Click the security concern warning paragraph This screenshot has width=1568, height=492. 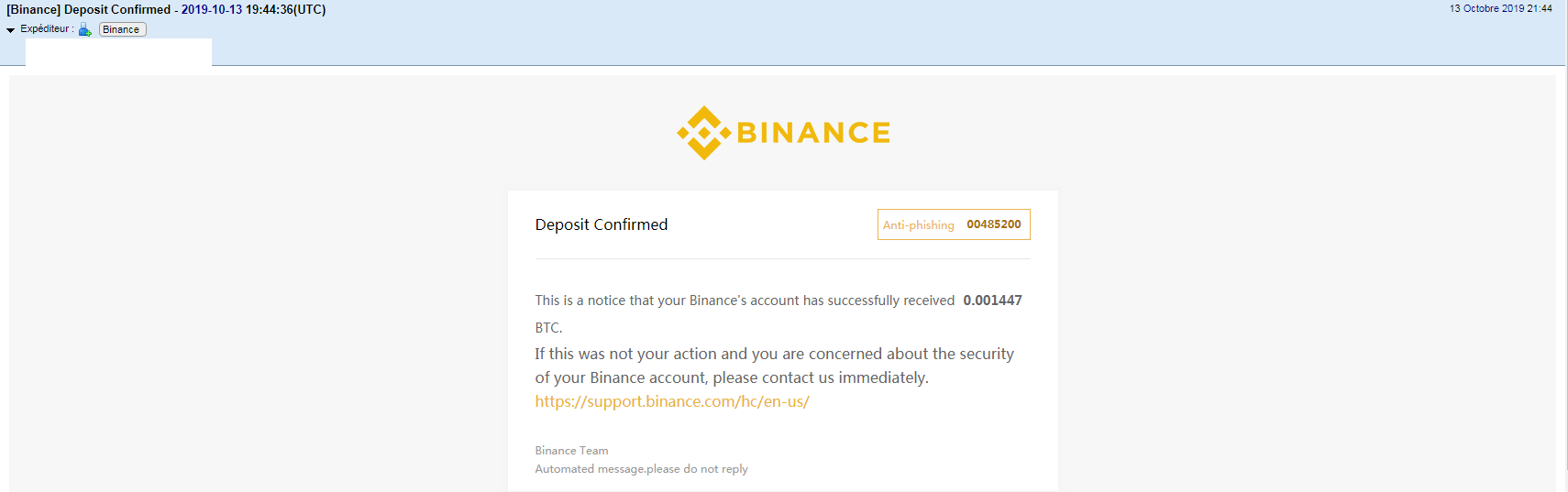774,366
